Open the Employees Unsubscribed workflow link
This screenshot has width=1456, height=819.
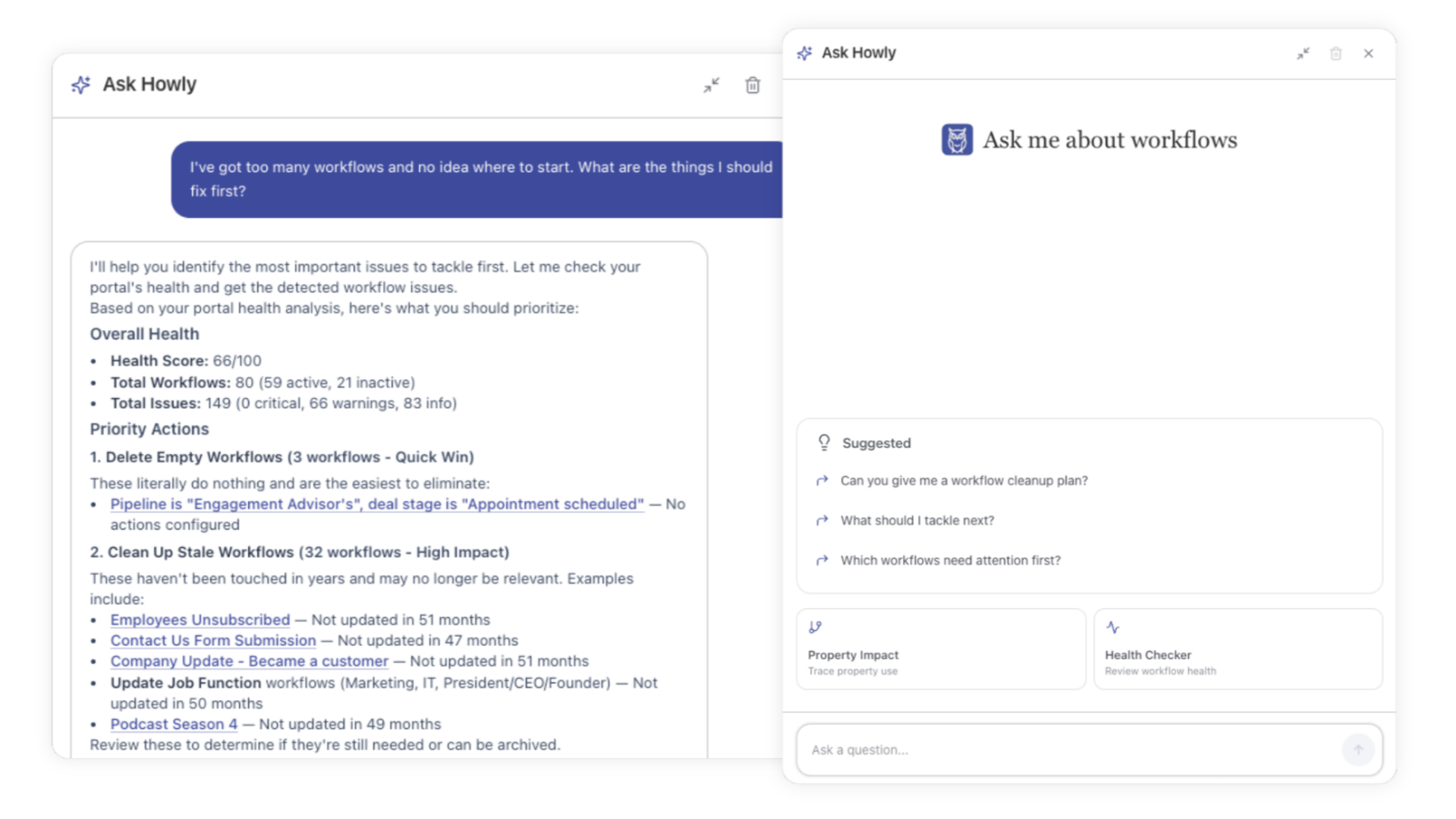pos(200,620)
